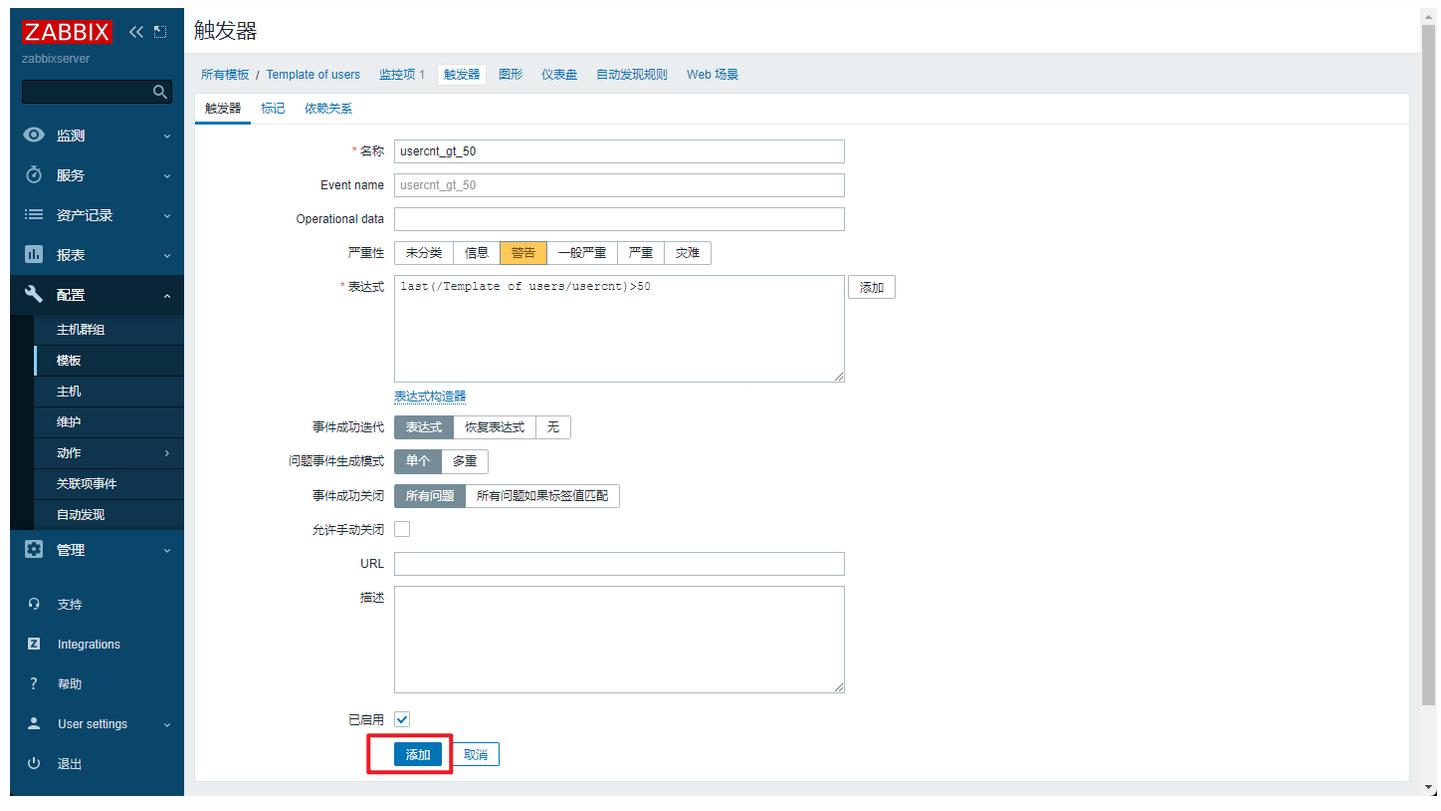Go to 所有模板 breadcrumb link
This screenshot has height=811, width=1441.
225,74
